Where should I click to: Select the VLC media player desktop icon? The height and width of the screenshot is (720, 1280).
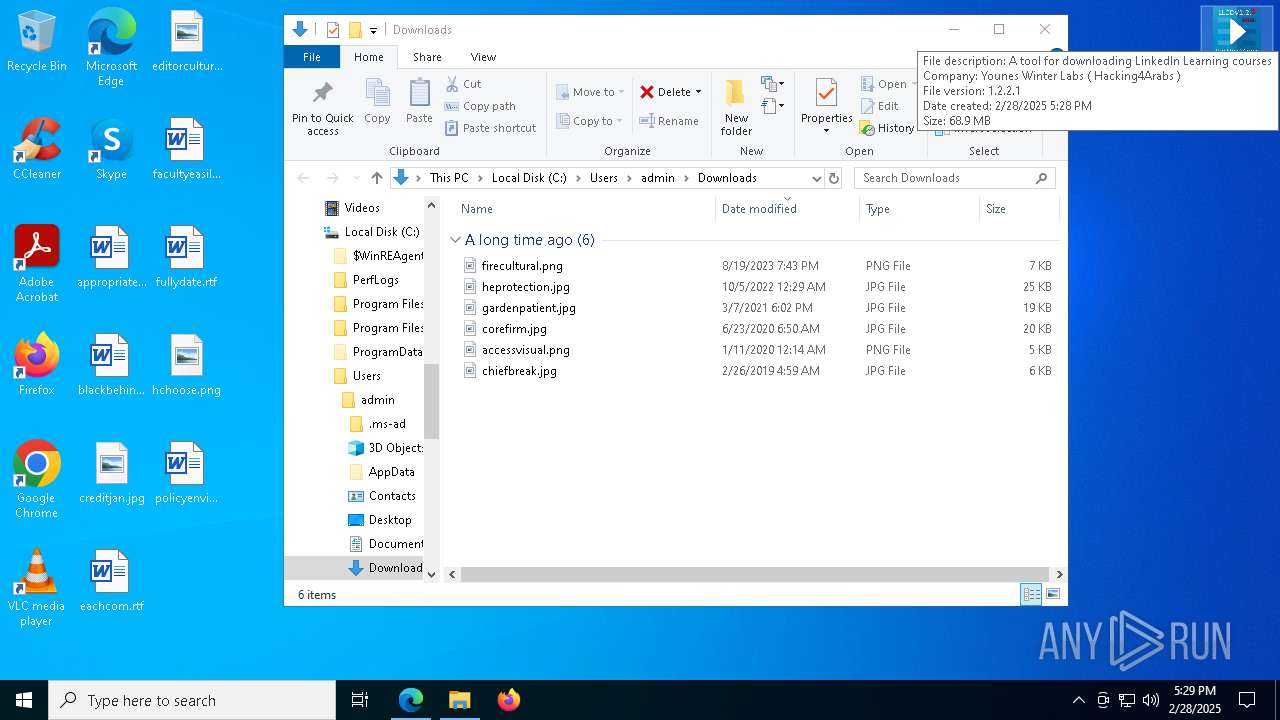coord(37,588)
